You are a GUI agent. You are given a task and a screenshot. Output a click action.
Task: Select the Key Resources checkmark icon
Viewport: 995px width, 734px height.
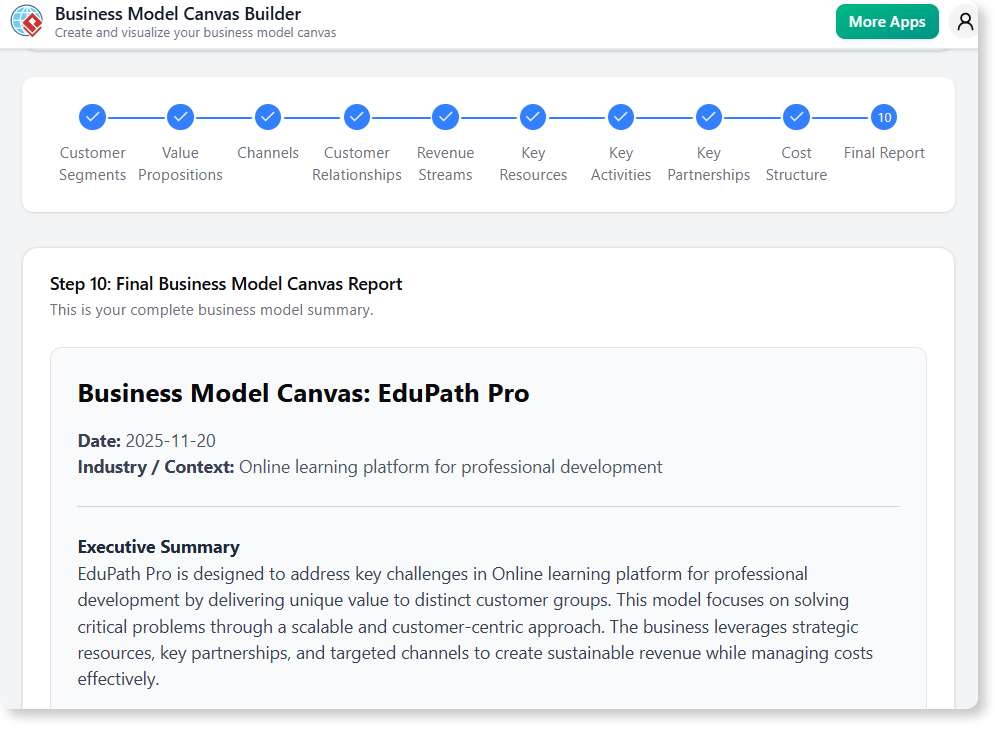pos(532,117)
